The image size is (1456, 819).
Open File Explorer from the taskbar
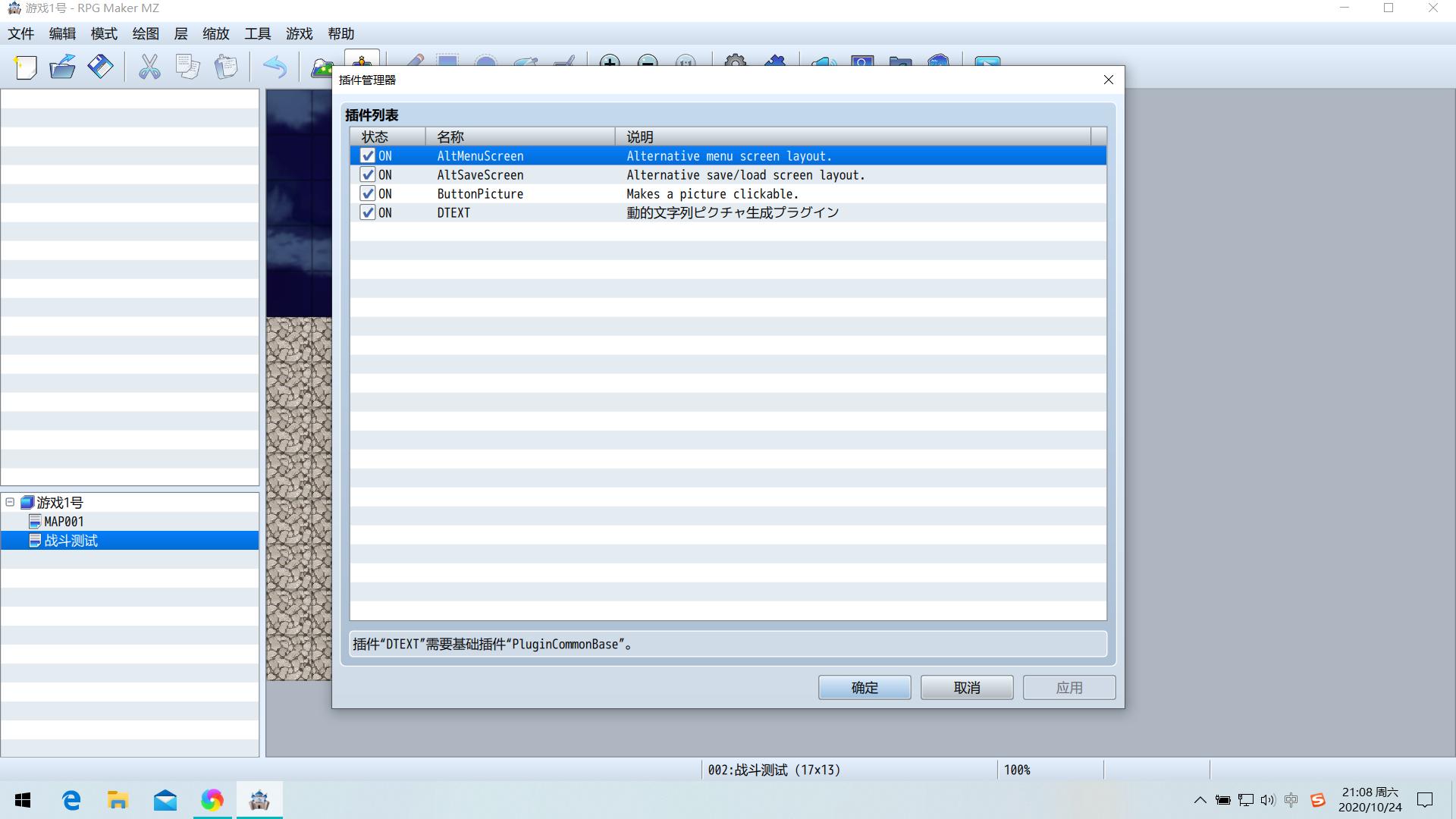point(118,800)
